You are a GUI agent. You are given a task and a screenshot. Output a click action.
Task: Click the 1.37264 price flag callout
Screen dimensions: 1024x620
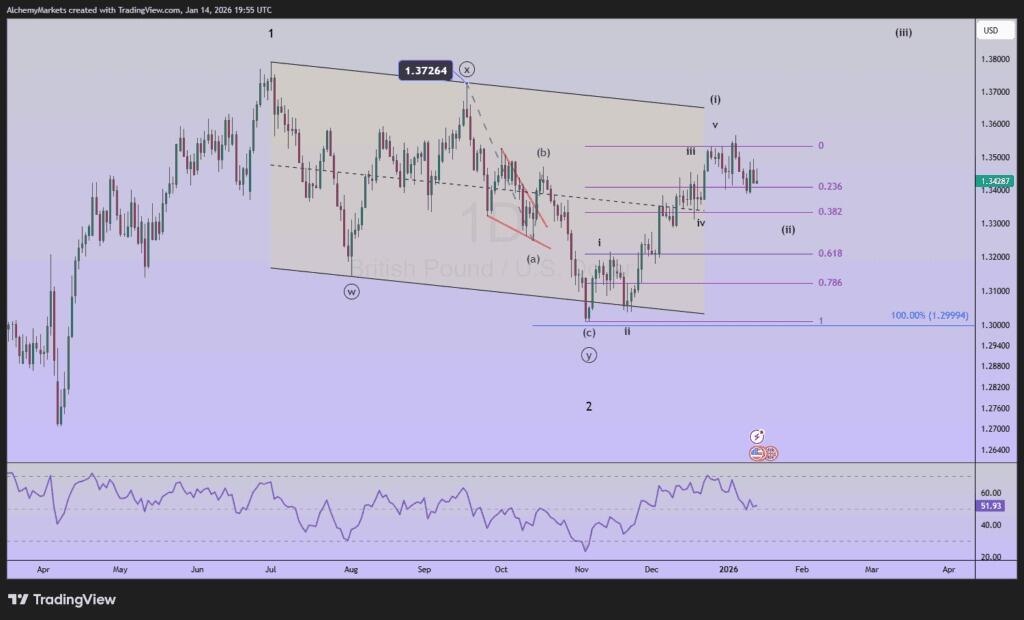pos(424,71)
